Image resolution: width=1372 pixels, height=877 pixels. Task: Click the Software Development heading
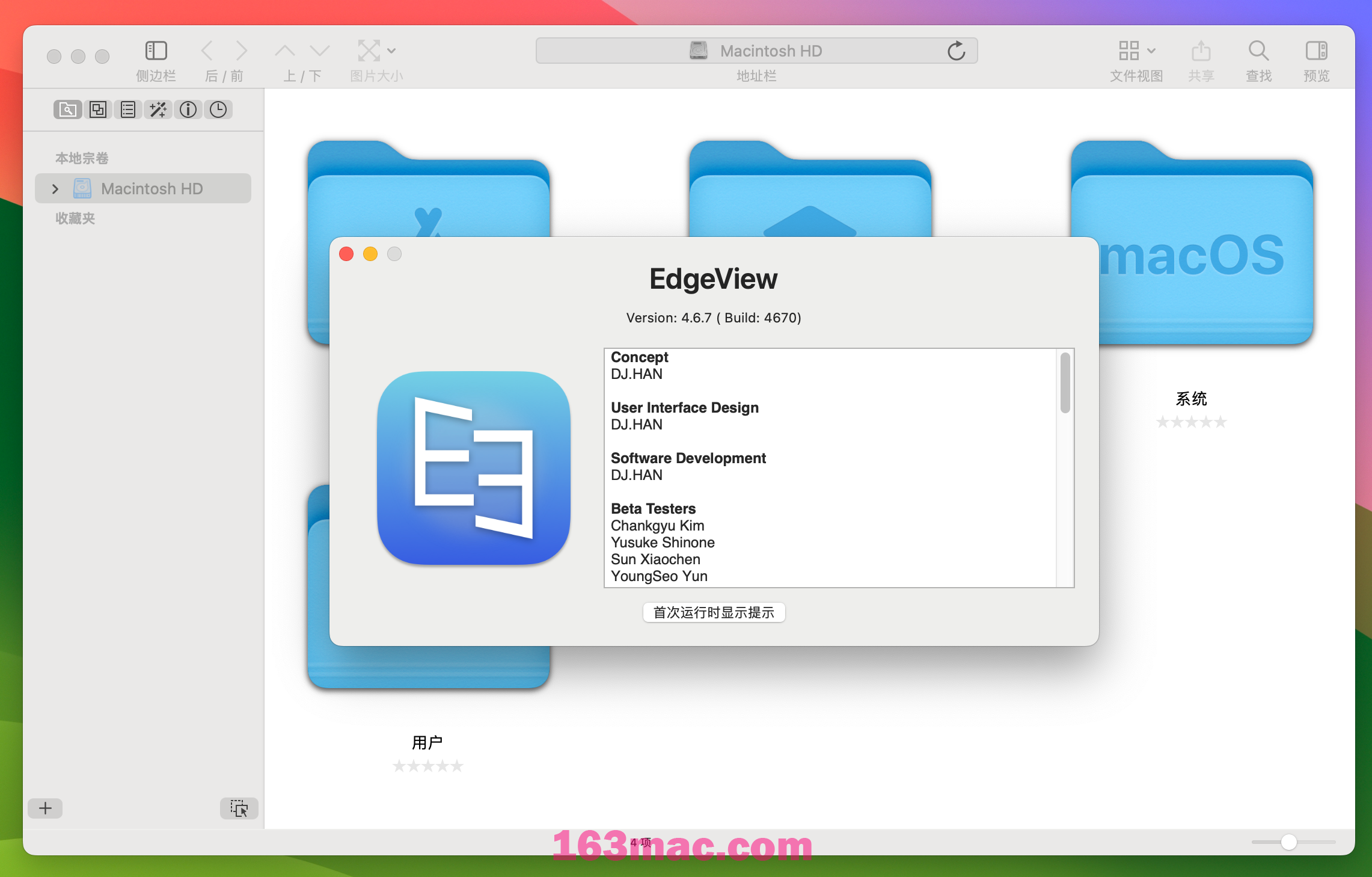click(688, 458)
